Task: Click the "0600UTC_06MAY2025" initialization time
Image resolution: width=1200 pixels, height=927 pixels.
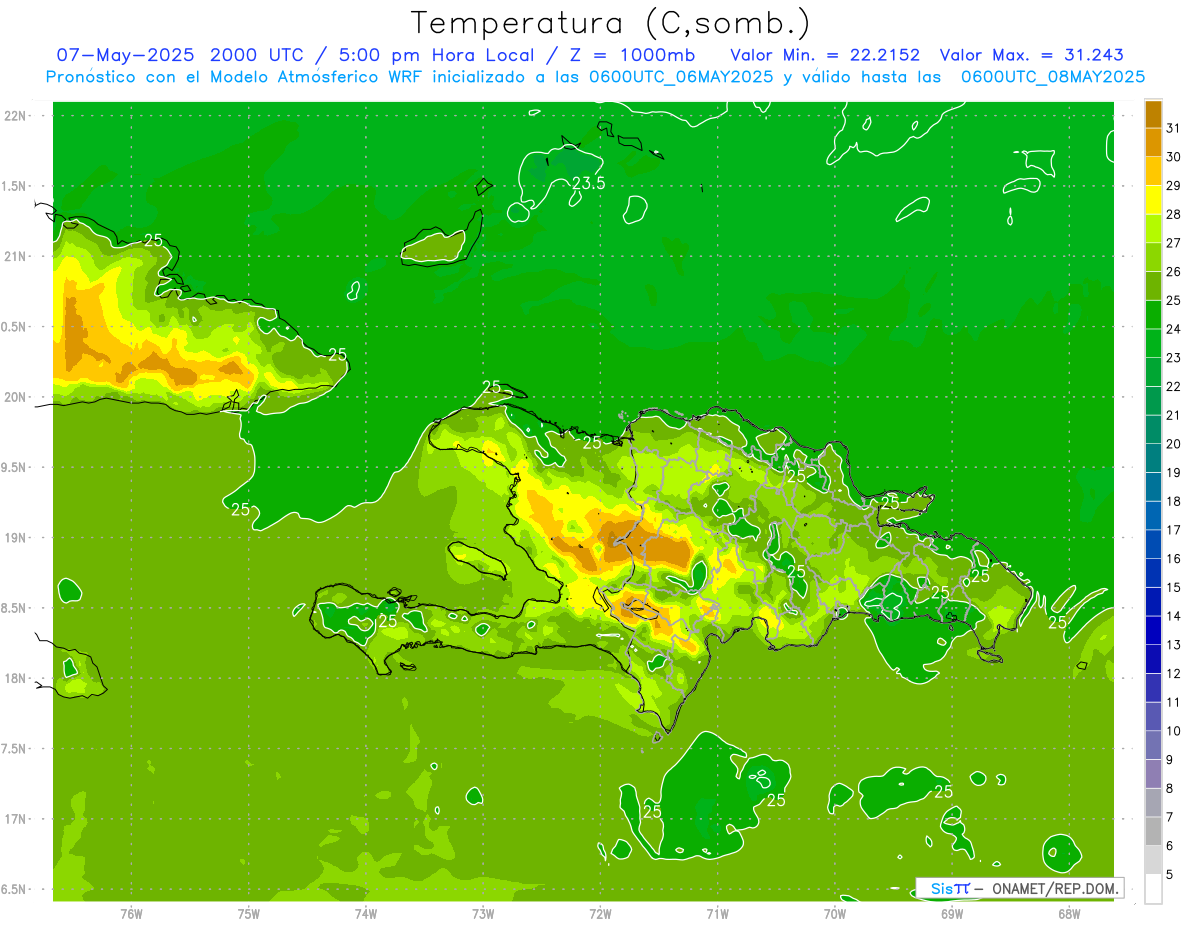Action: (681, 77)
